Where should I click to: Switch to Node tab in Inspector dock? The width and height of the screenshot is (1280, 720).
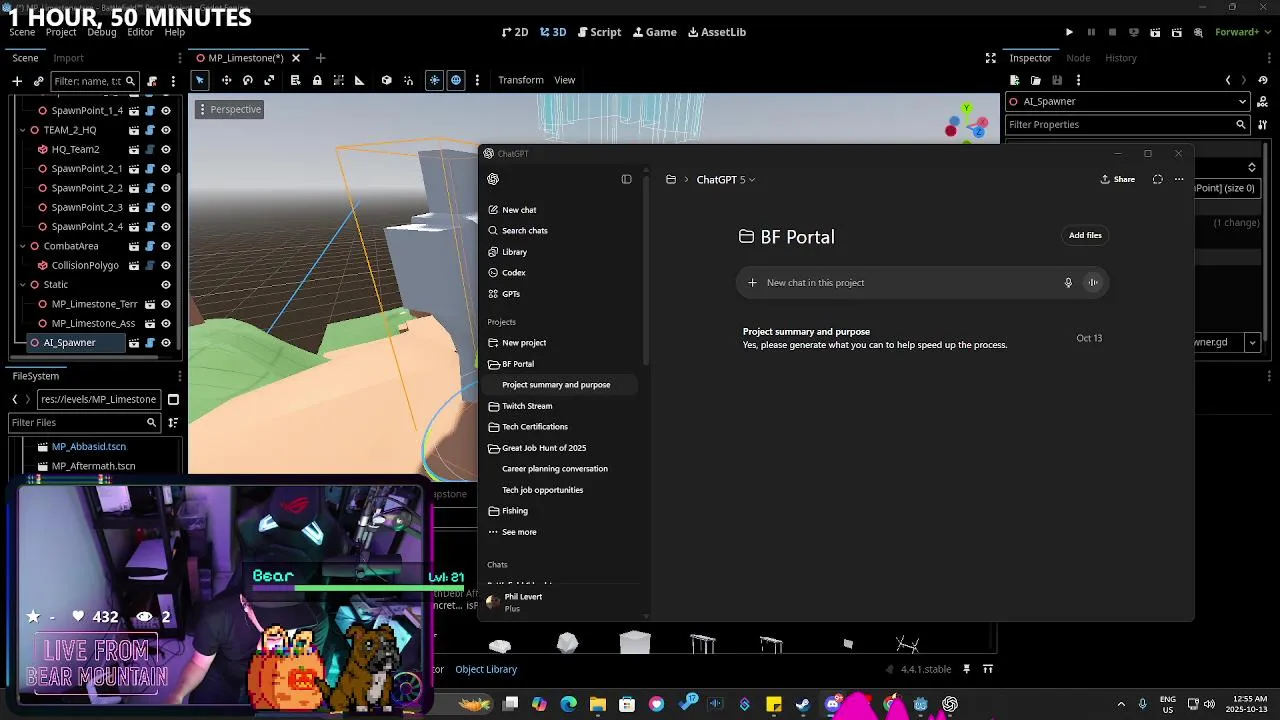click(x=1078, y=58)
